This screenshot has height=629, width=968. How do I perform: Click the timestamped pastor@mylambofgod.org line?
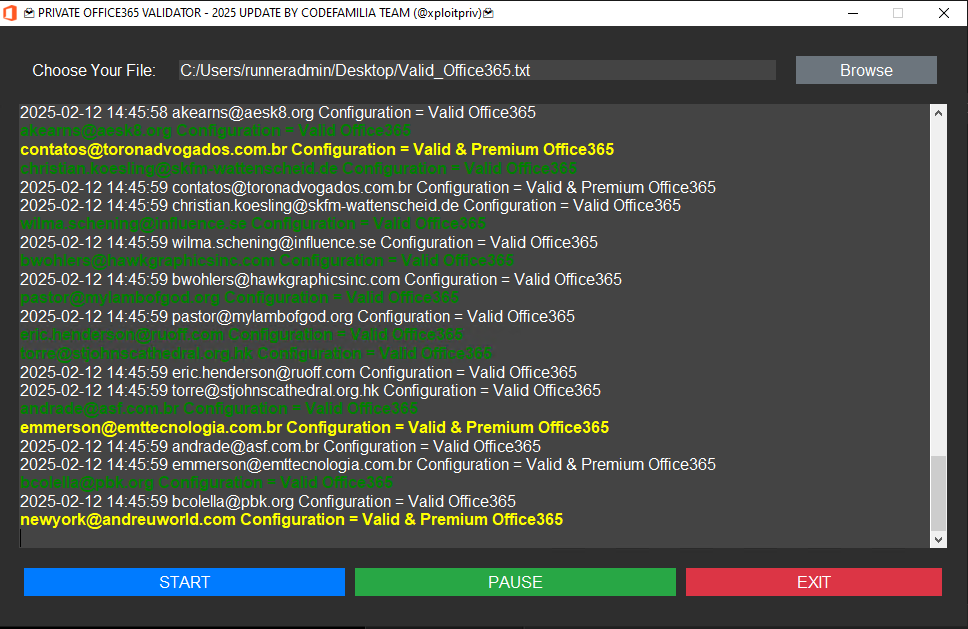click(298, 316)
